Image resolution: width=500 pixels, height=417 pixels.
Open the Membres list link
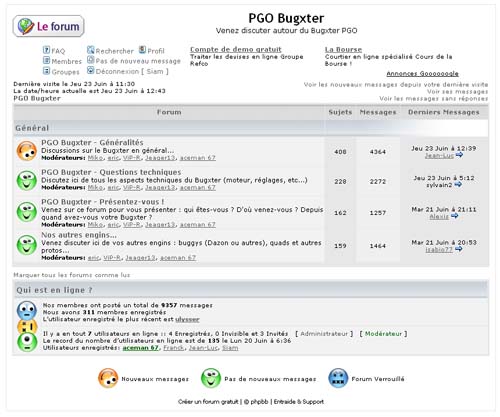pos(67,61)
